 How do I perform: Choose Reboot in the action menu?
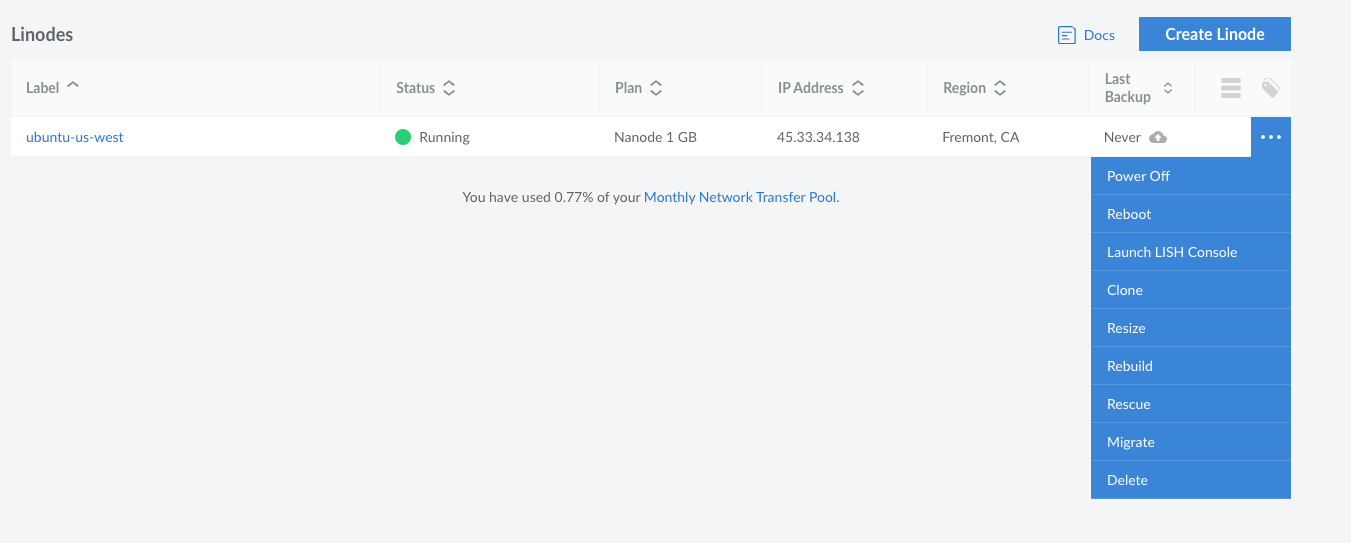[1129, 214]
